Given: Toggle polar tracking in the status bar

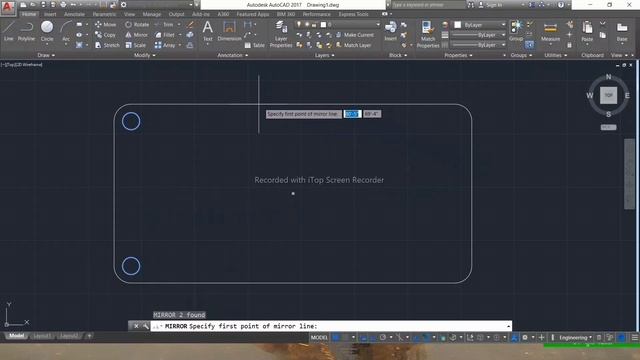Looking at the screenshot, I should [x=382, y=338].
